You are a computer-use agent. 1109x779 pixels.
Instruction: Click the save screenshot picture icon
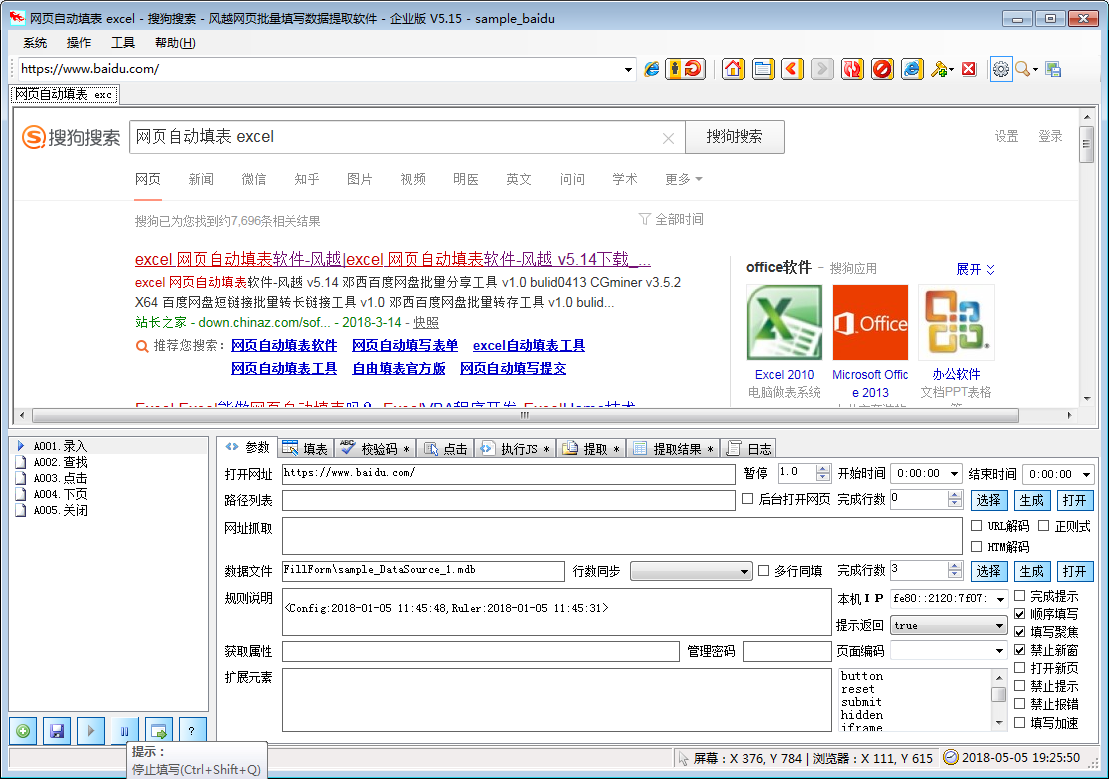[x=1054, y=69]
